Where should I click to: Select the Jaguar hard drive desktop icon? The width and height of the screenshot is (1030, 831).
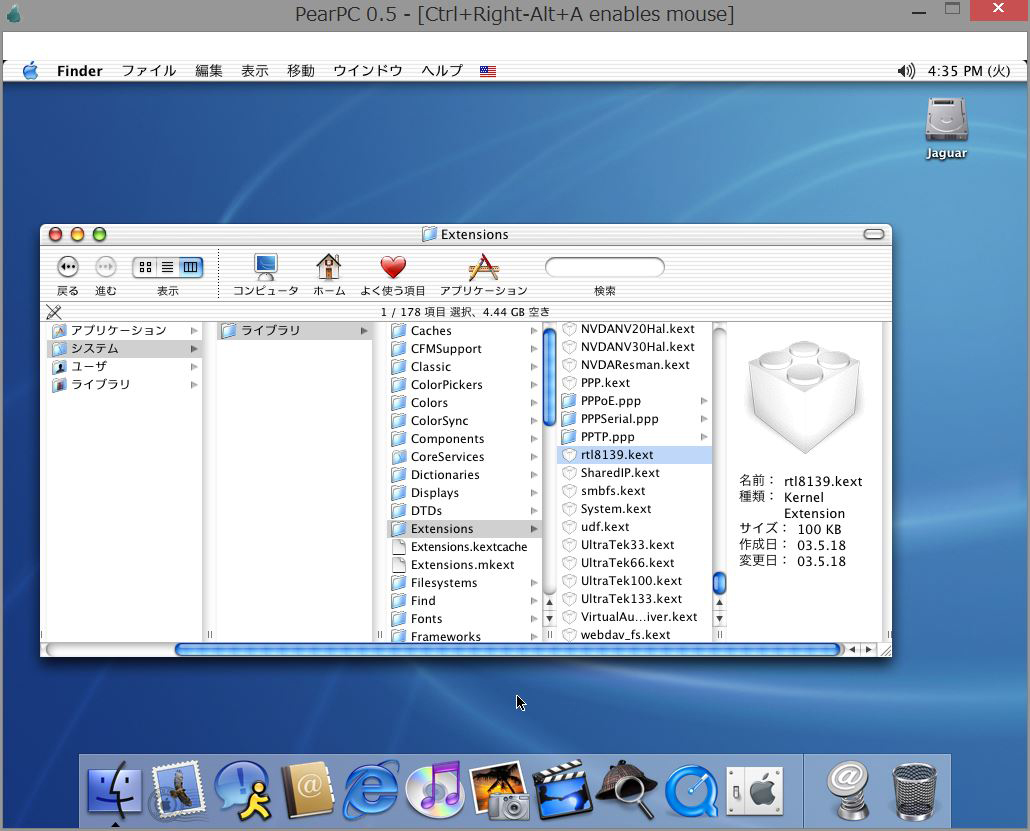[x=947, y=120]
